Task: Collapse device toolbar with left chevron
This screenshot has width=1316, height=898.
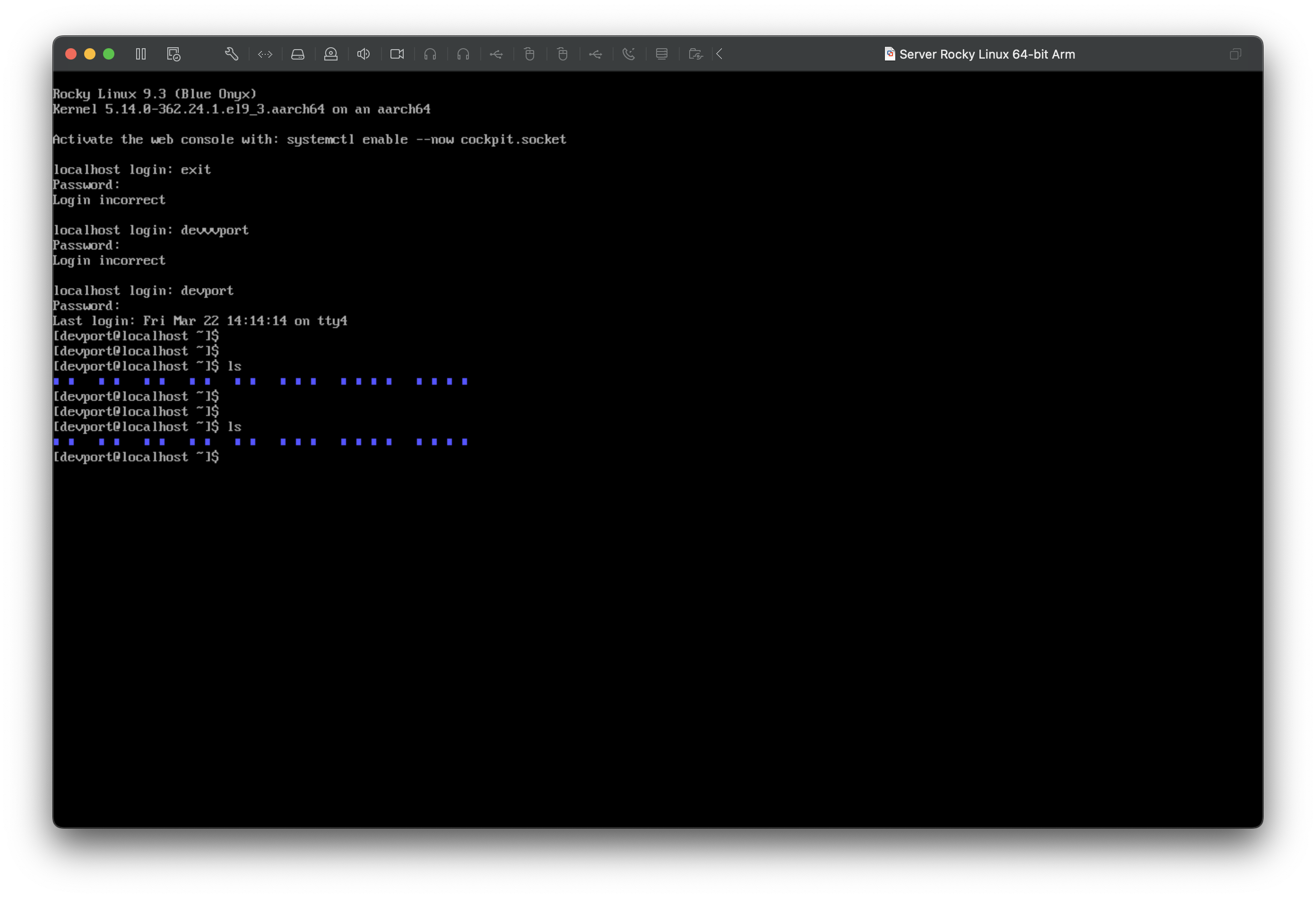Action: [x=720, y=54]
